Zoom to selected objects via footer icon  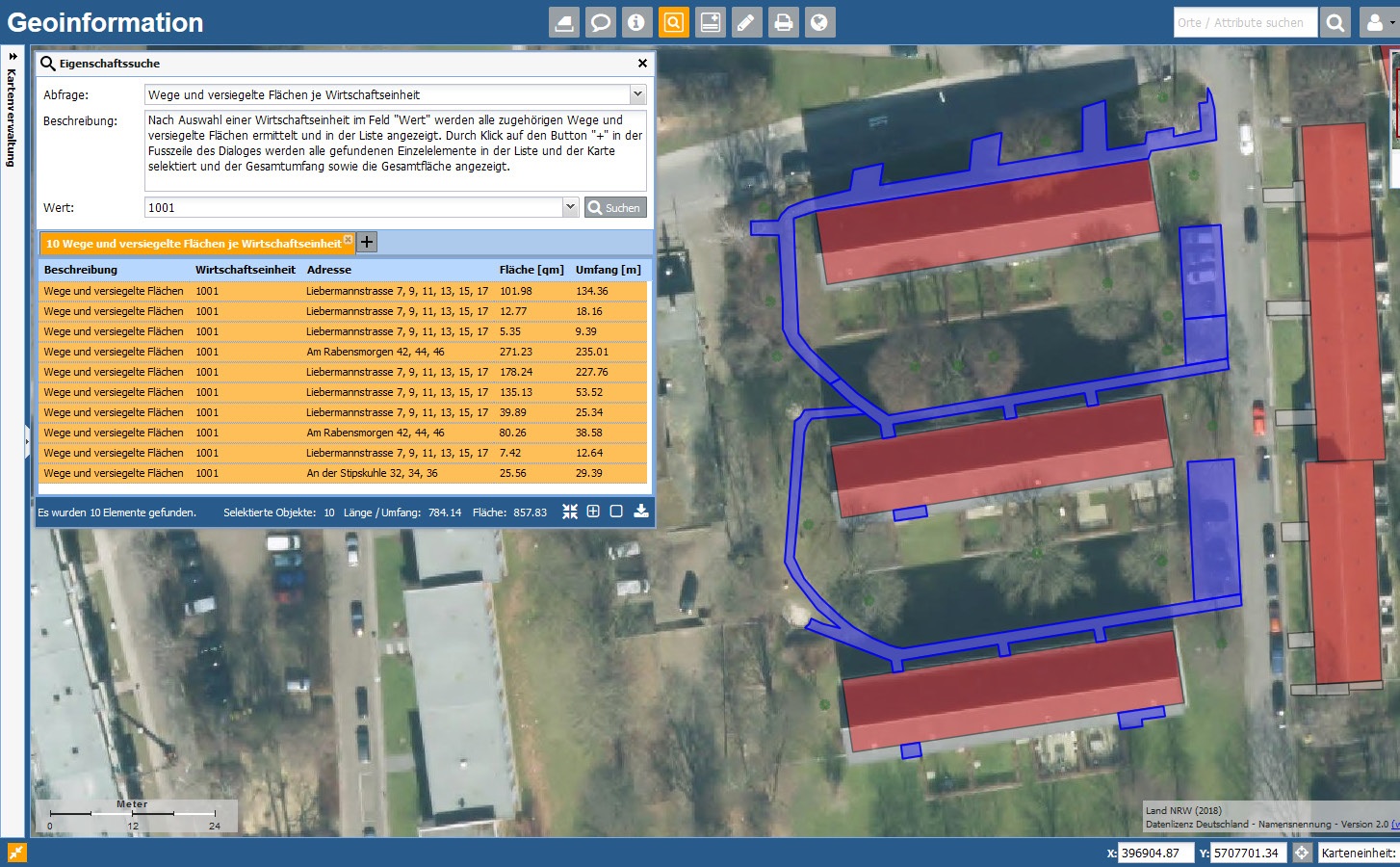point(569,512)
